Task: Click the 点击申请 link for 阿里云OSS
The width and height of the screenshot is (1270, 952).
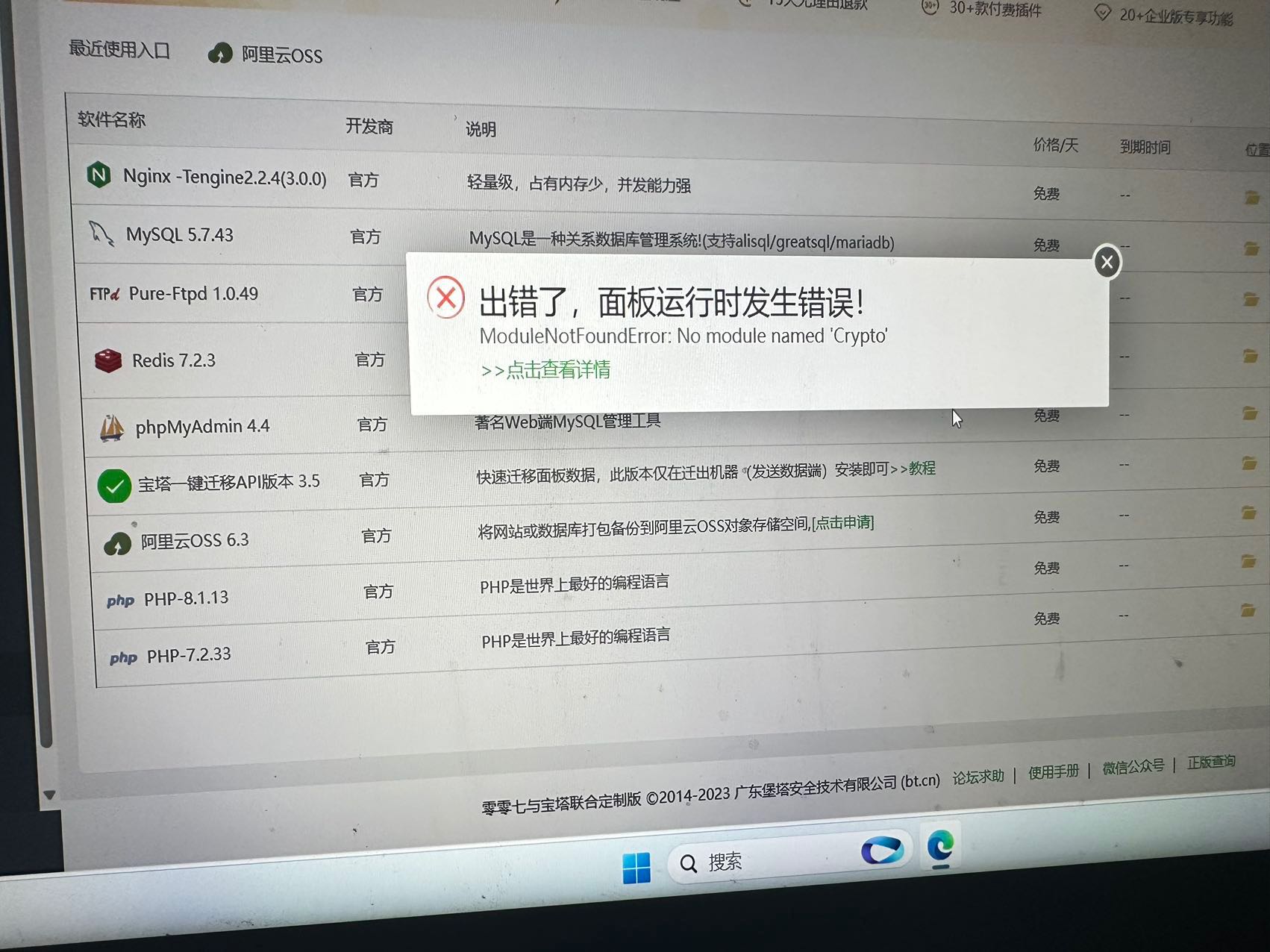Action: pyautogui.click(x=844, y=522)
